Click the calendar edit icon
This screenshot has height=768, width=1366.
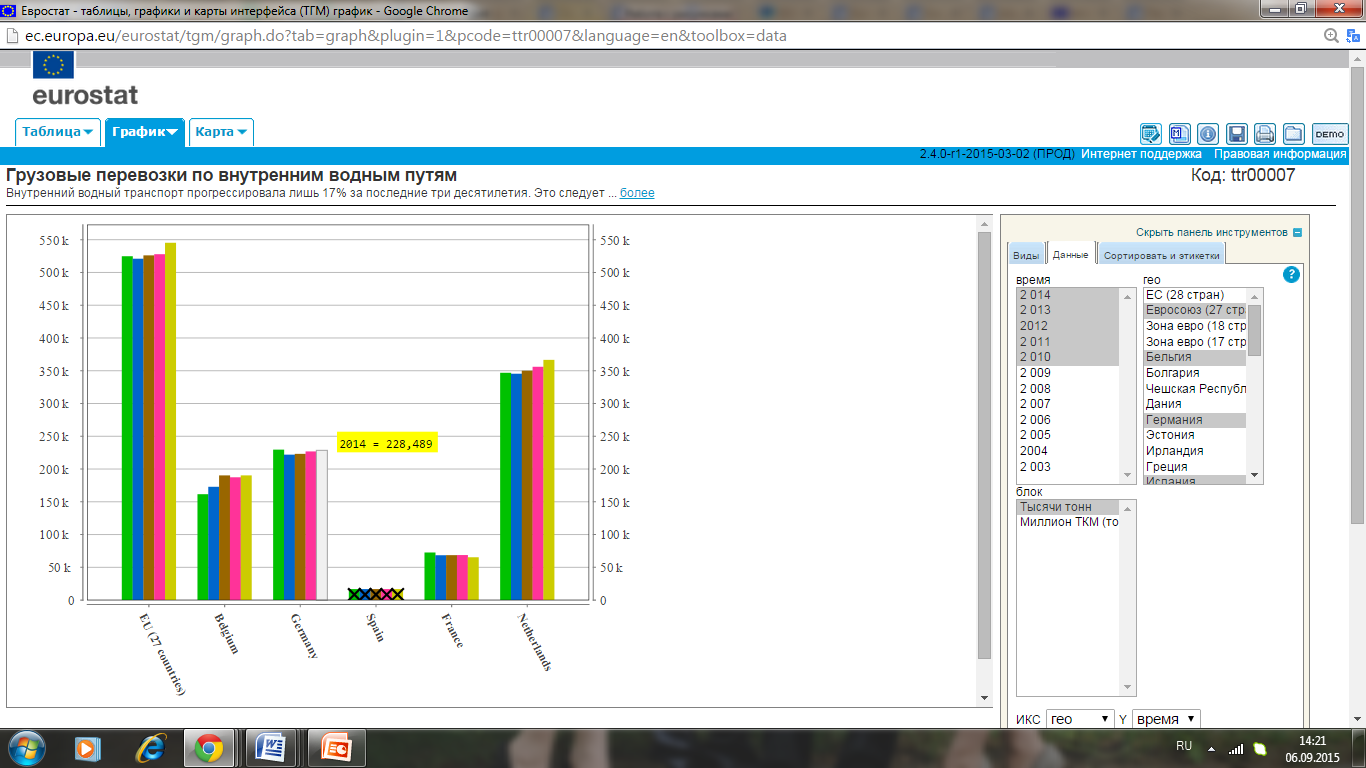(x=1151, y=134)
